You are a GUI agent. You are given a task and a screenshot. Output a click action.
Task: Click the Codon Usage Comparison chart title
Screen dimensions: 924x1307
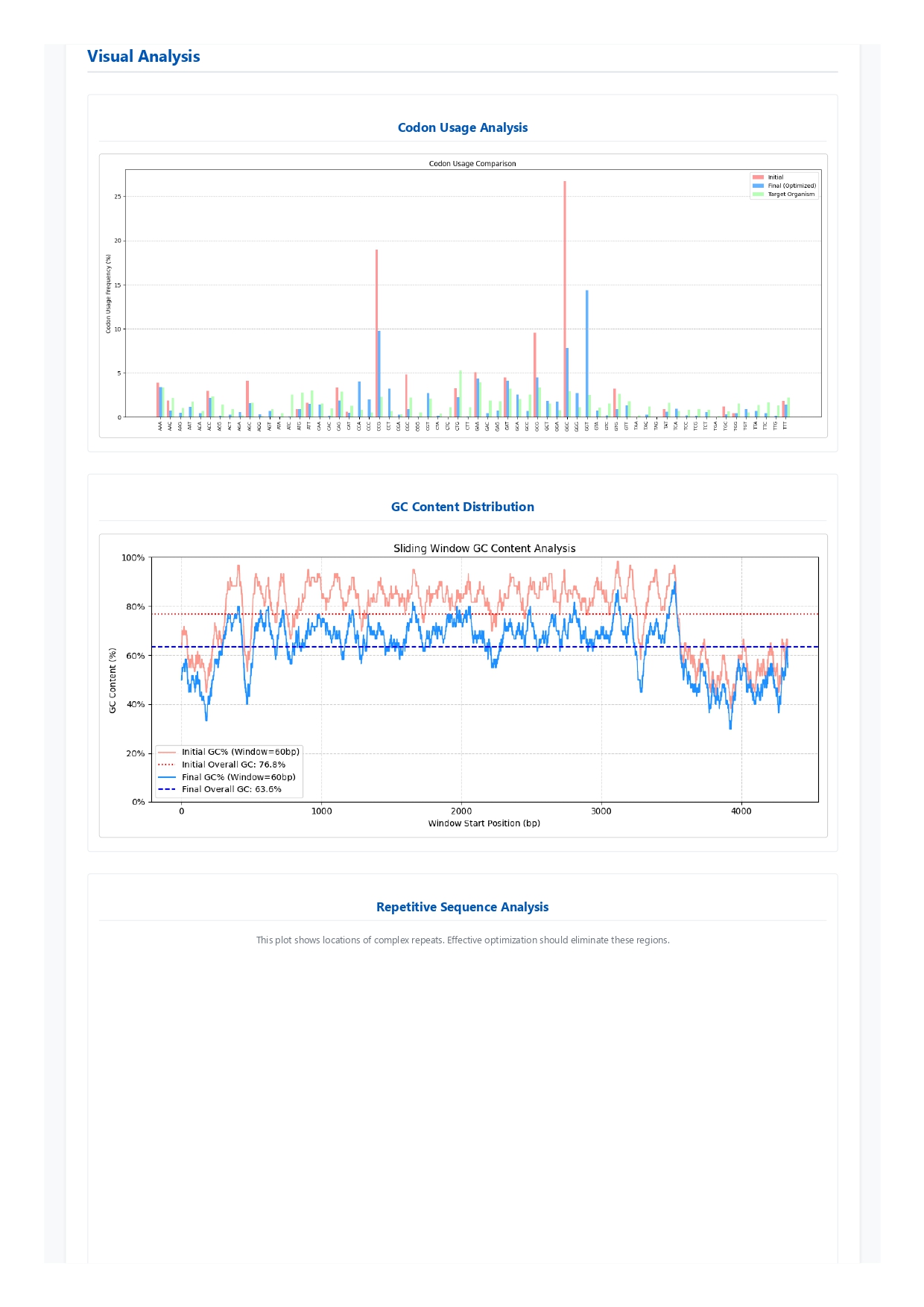click(x=472, y=164)
